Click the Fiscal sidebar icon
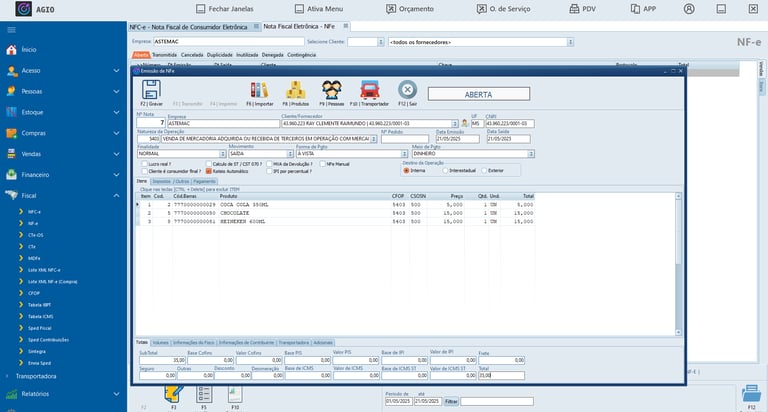Image resolution: width=768 pixels, height=412 pixels. click(x=11, y=195)
